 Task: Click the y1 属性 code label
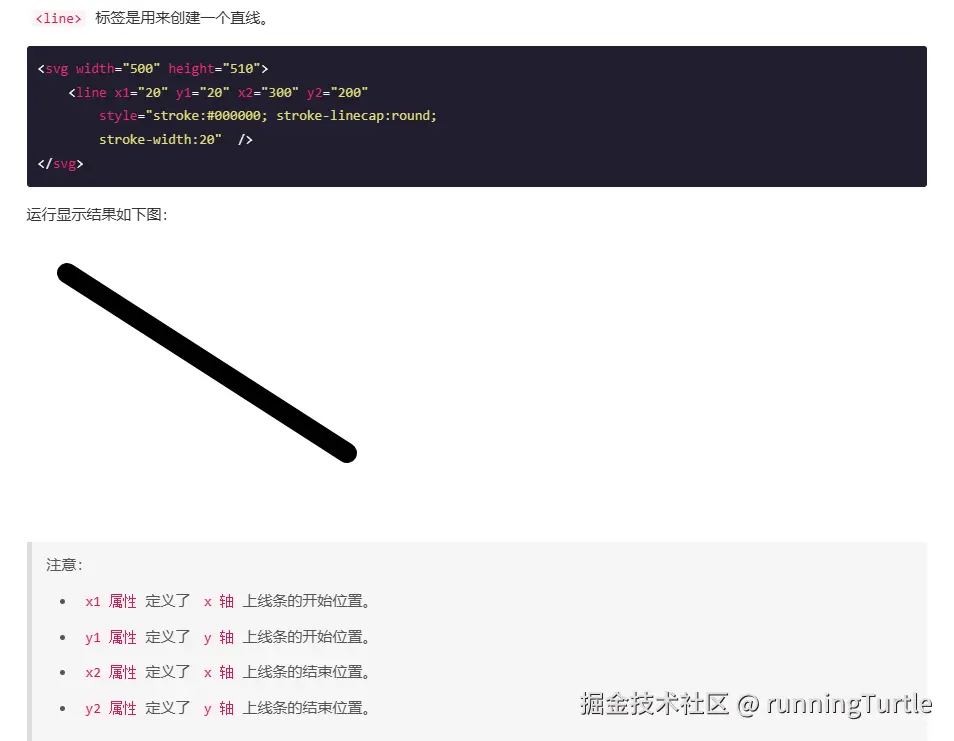coord(111,638)
